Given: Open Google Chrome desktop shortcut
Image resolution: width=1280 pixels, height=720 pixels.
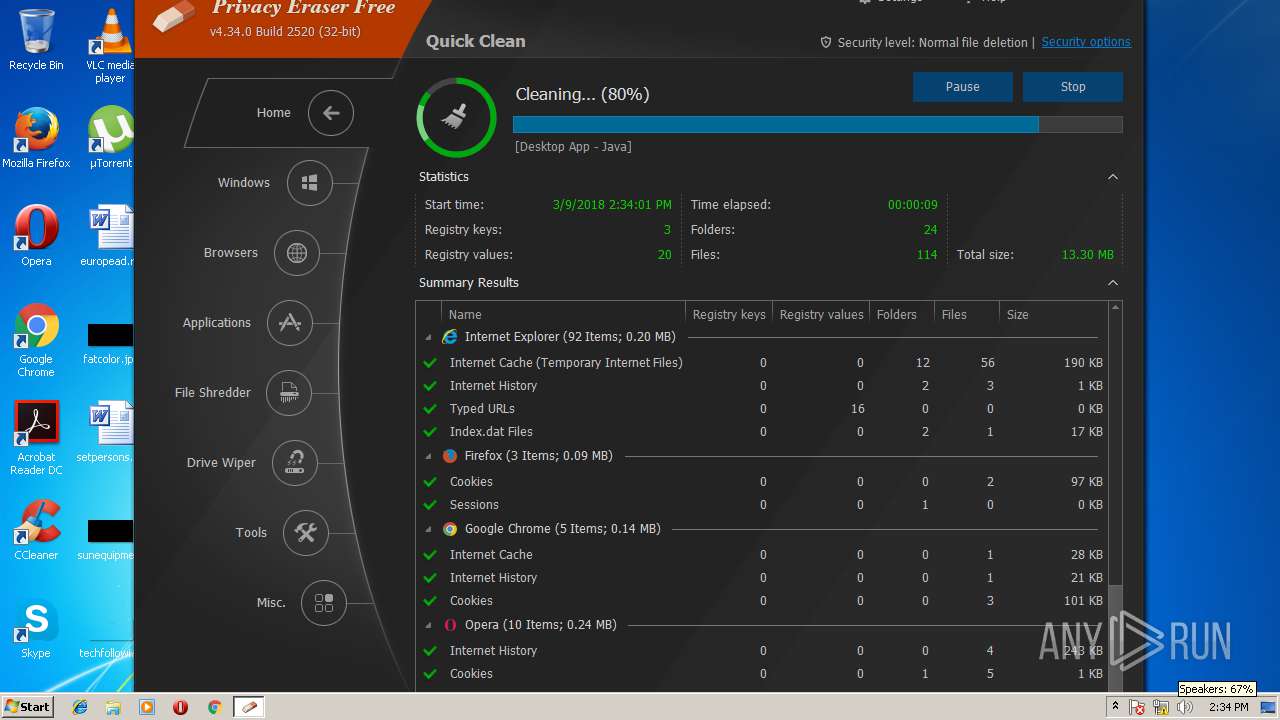Looking at the screenshot, I should point(36,340).
